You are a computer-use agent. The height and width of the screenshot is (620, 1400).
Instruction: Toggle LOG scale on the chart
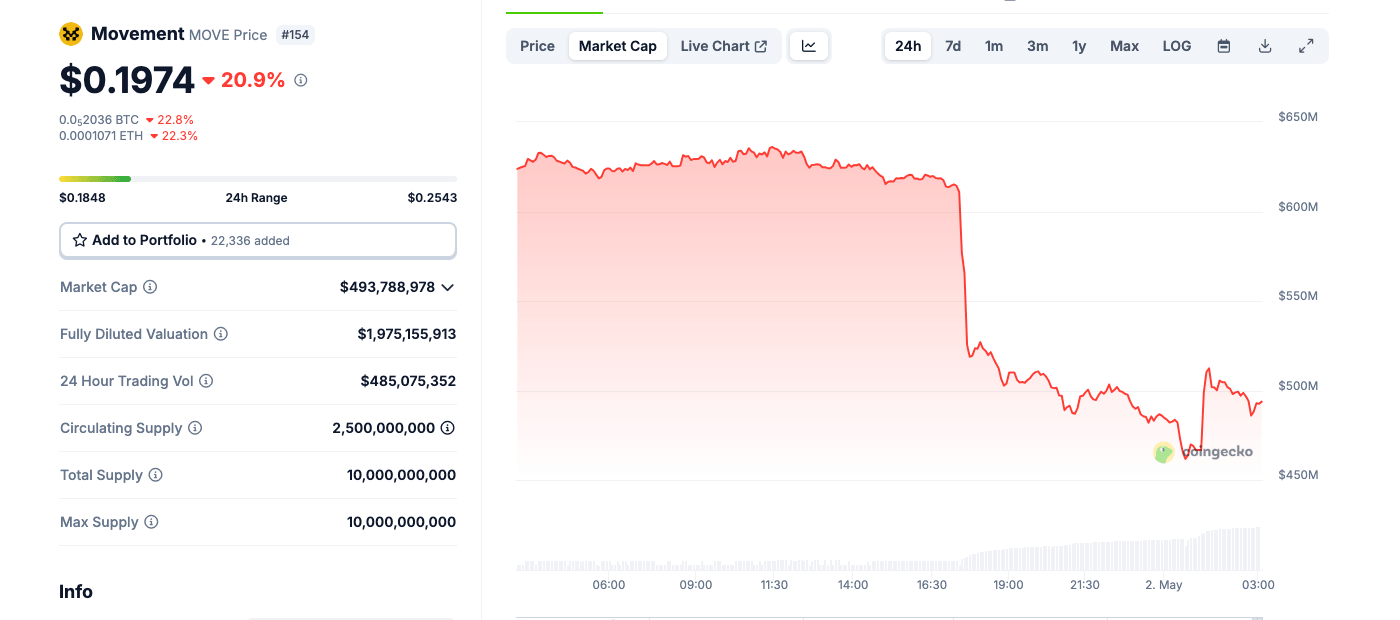click(x=1176, y=45)
